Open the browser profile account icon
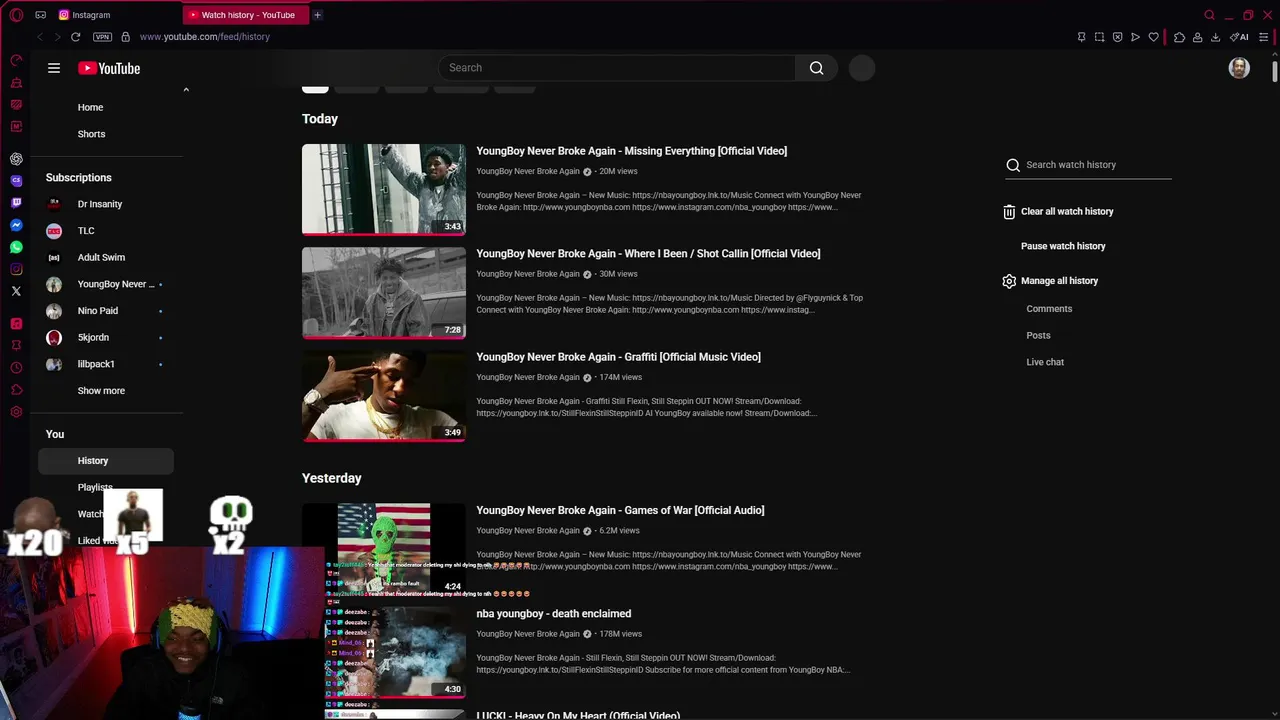The image size is (1280, 720). [1197, 37]
